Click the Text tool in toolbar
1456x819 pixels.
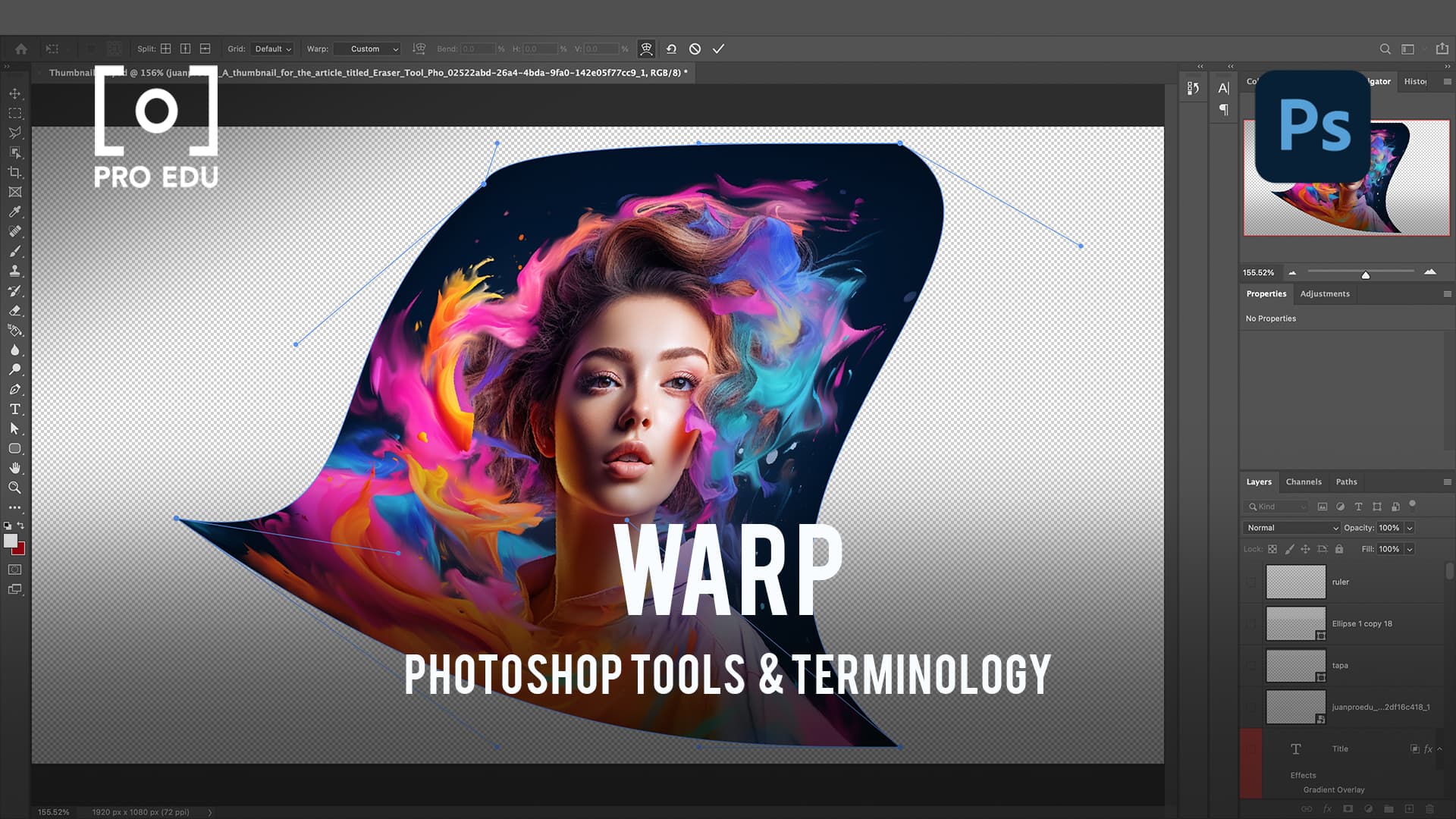[14, 409]
